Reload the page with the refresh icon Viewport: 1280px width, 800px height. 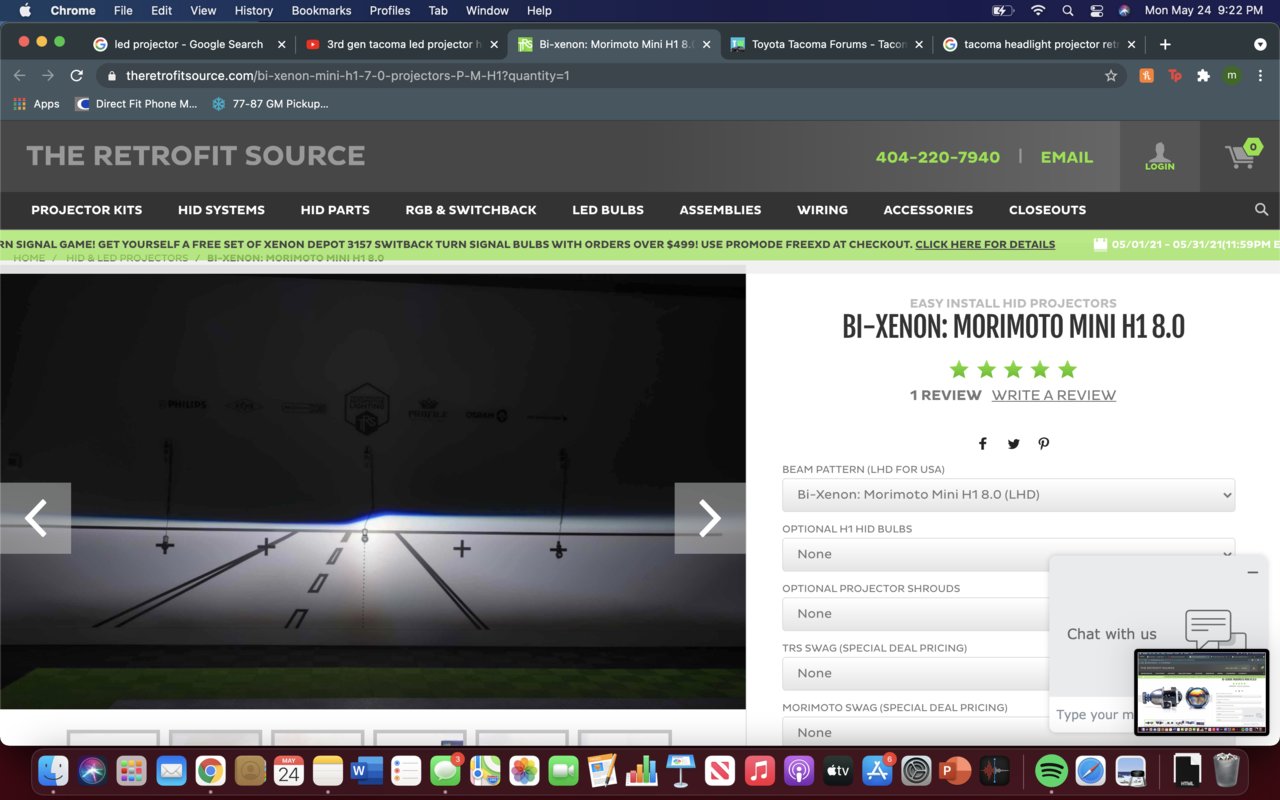[76, 75]
